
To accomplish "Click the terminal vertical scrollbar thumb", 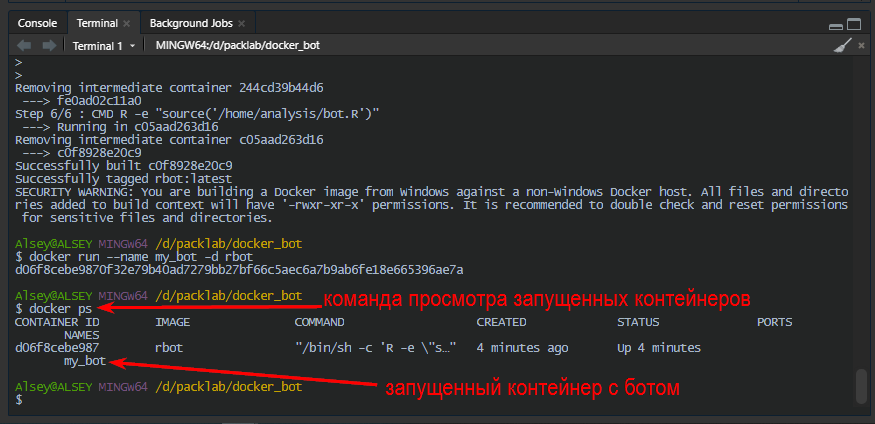I will click(860, 385).
